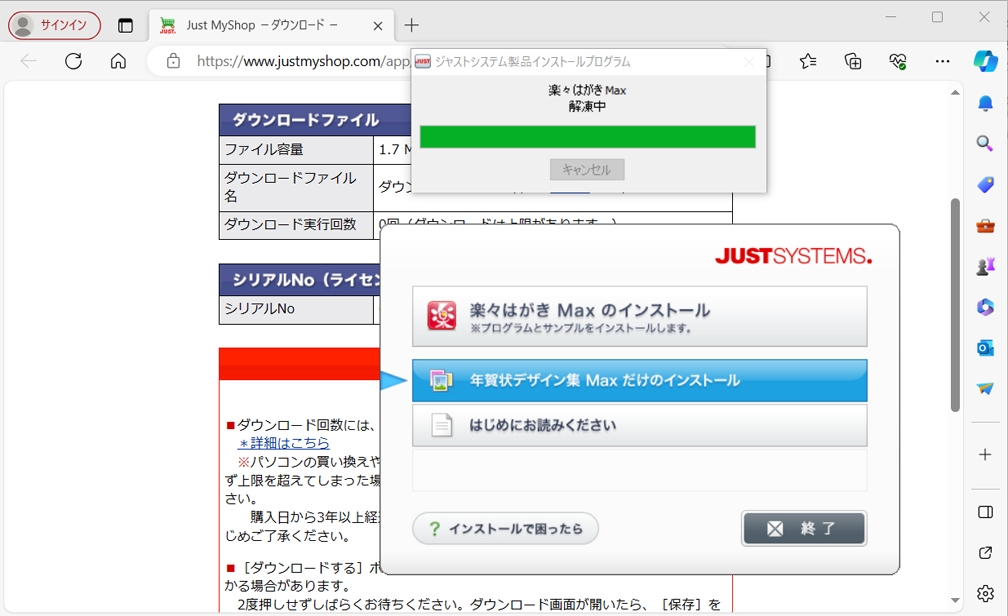The image size is (1008, 616).
Task: Reload the current page
Action: [x=73, y=61]
